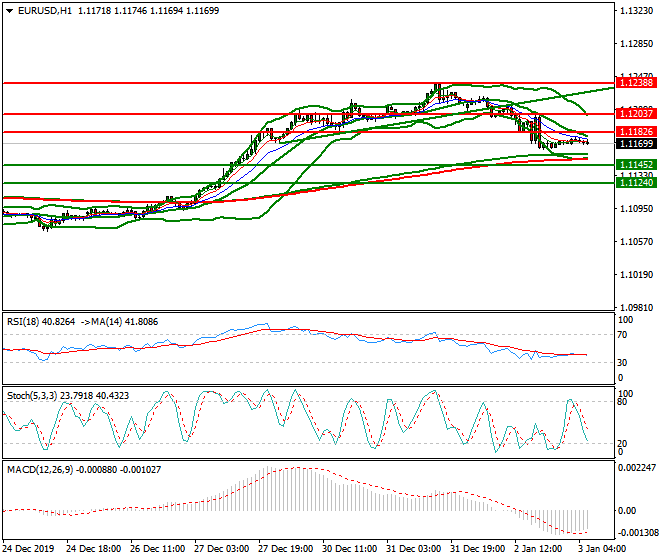This screenshot has width=660, height=560.
Task: Select the green 1.11240 support price label
Action: point(636,182)
